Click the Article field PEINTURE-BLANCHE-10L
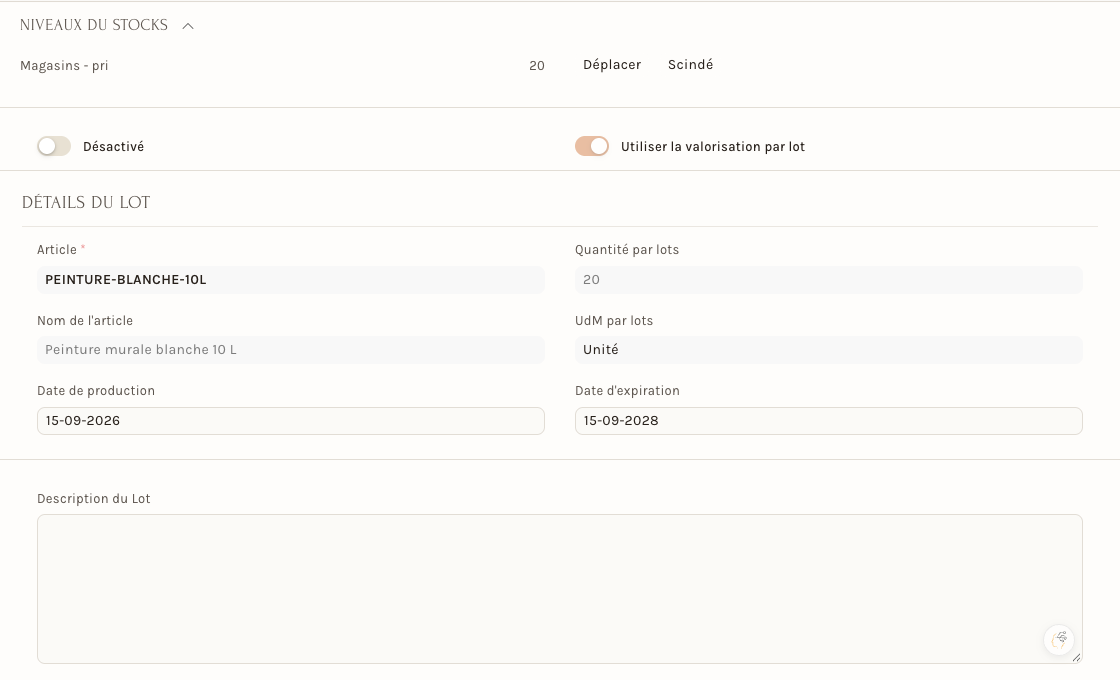The width and height of the screenshot is (1120, 680). (291, 280)
